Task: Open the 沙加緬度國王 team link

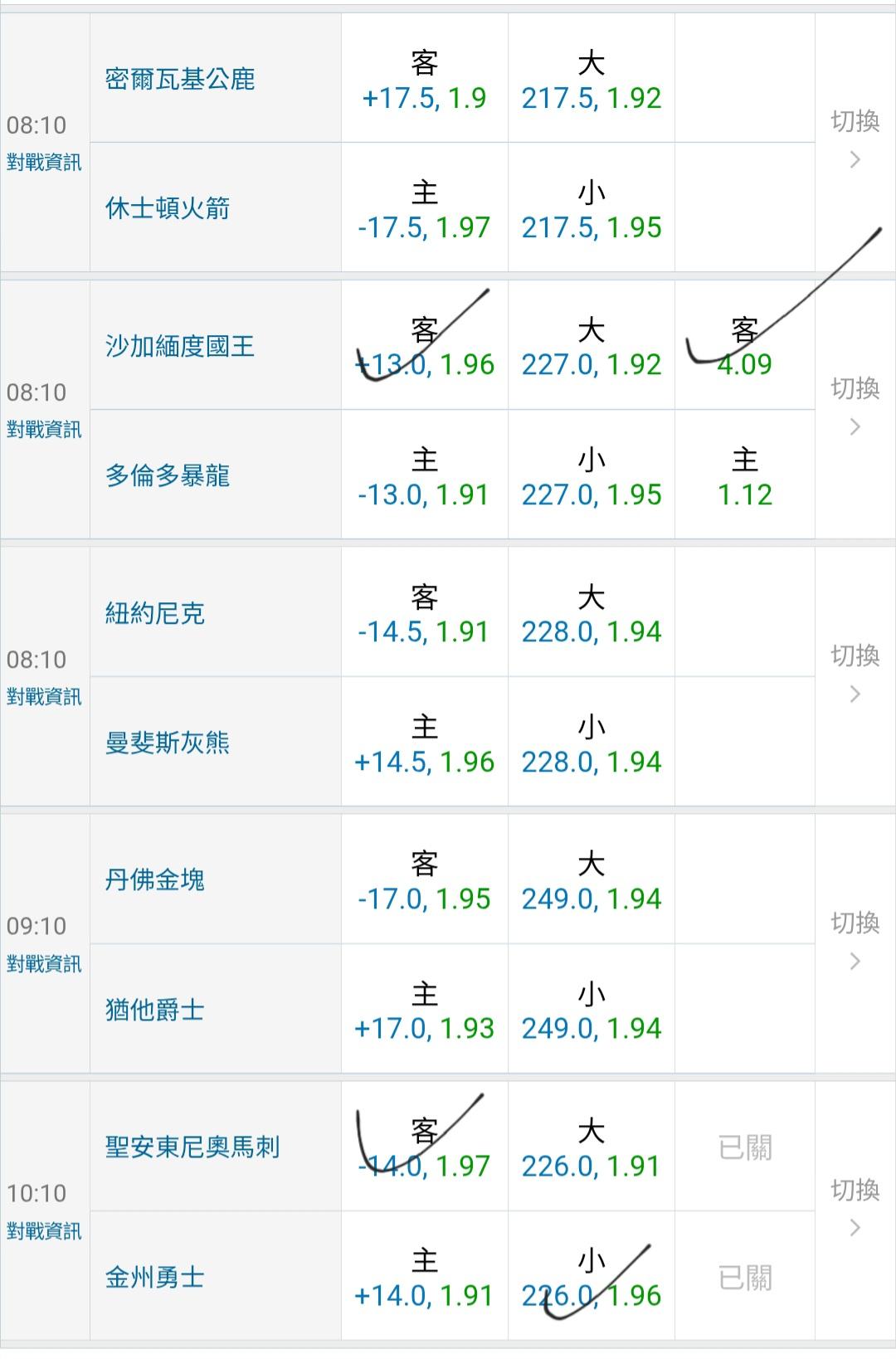Action: pos(180,346)
